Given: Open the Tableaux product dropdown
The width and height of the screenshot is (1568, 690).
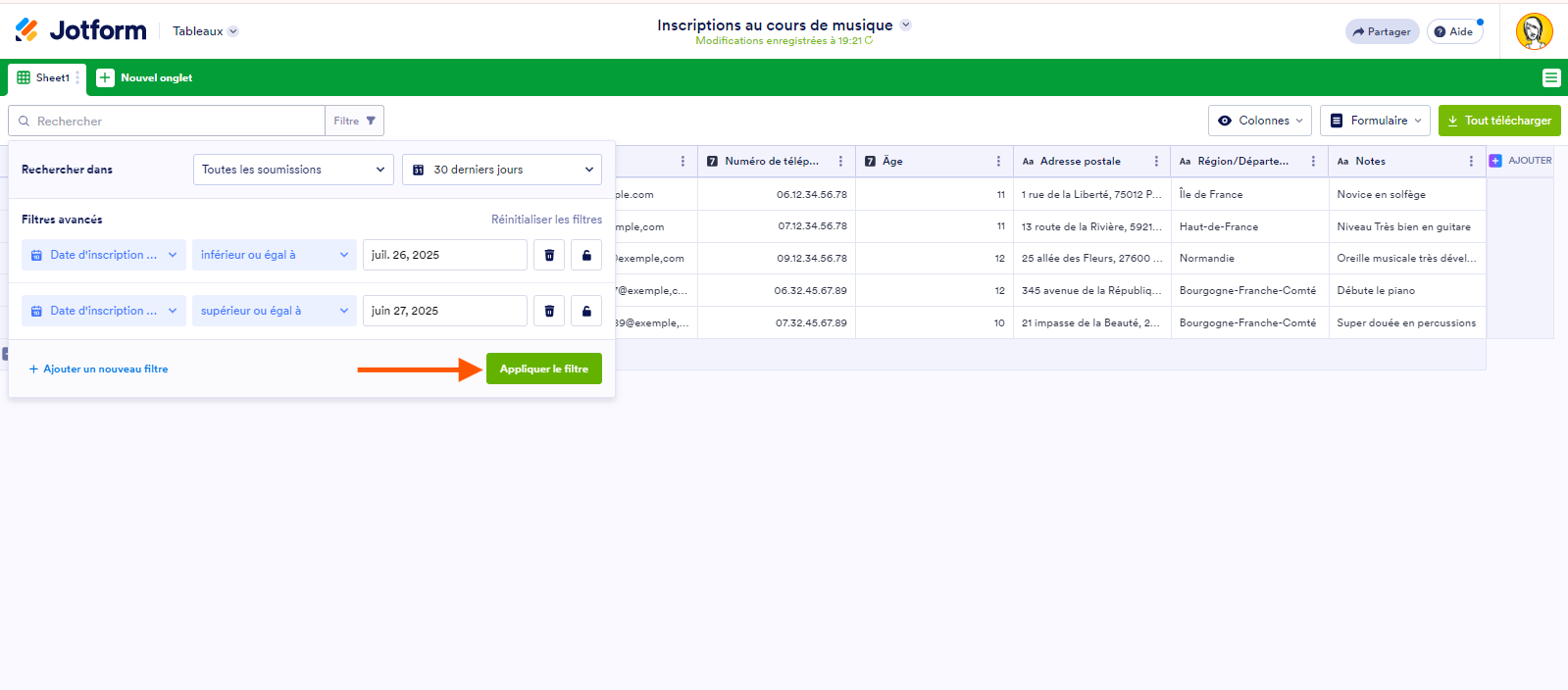Looking at the screenshot, I should tap(205, 31).
